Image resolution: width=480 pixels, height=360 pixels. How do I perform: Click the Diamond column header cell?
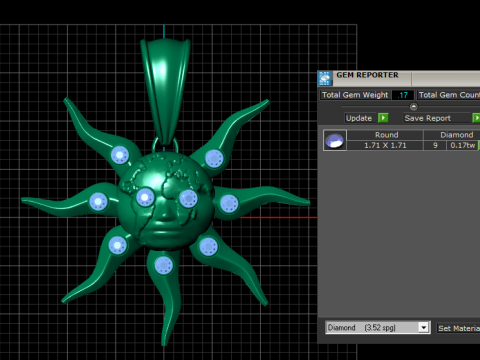coord(452,135)
